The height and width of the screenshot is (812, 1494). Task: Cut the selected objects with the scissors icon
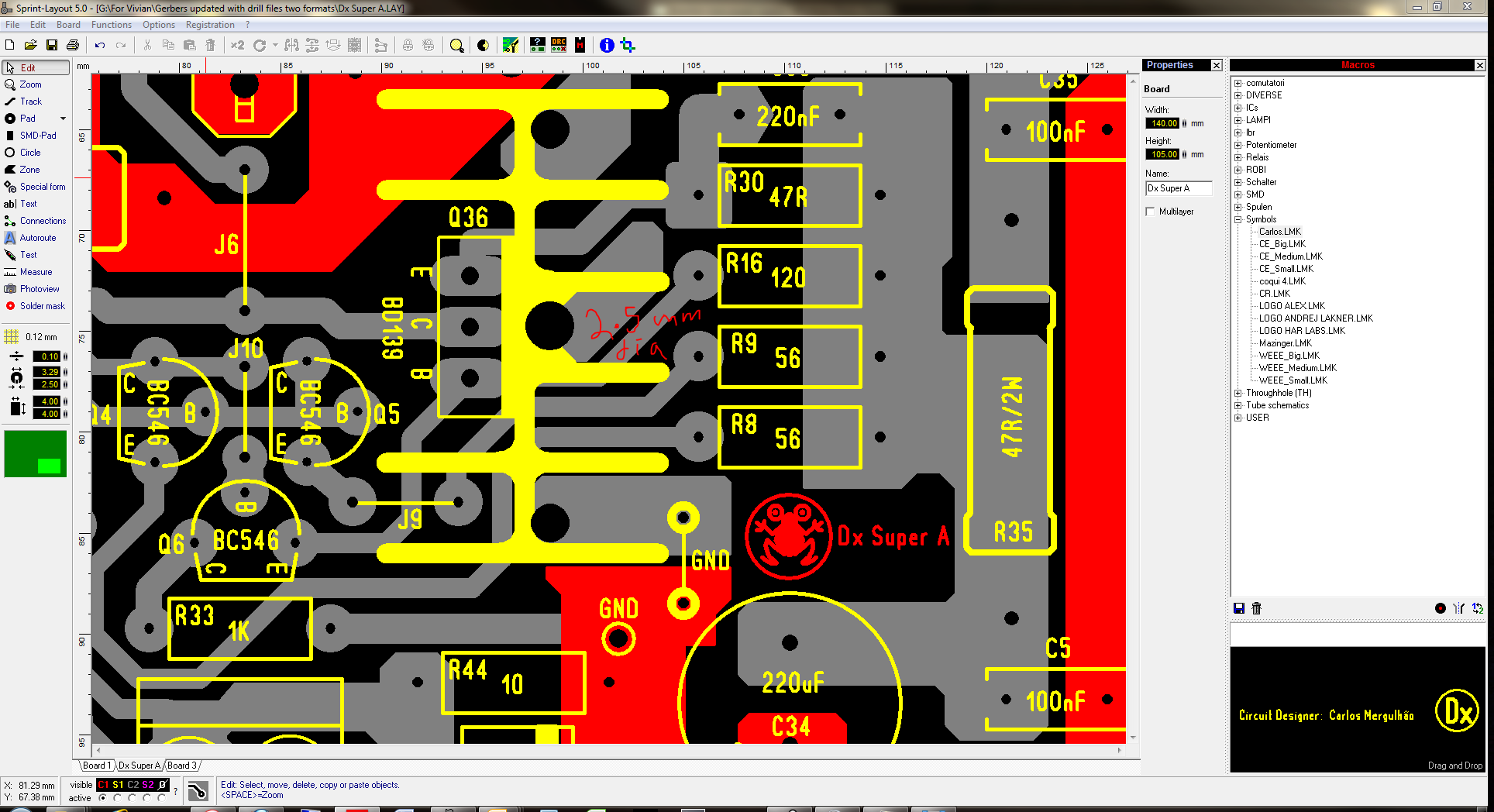[x=147, y=45]
